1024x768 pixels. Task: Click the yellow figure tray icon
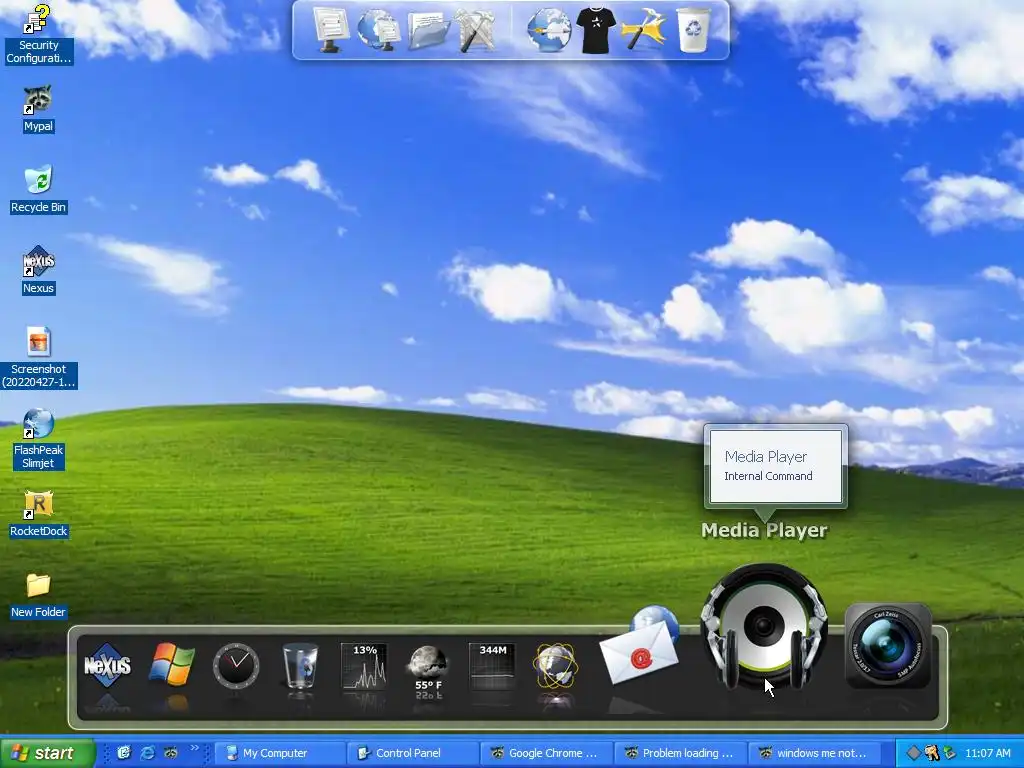click(931, 753)
